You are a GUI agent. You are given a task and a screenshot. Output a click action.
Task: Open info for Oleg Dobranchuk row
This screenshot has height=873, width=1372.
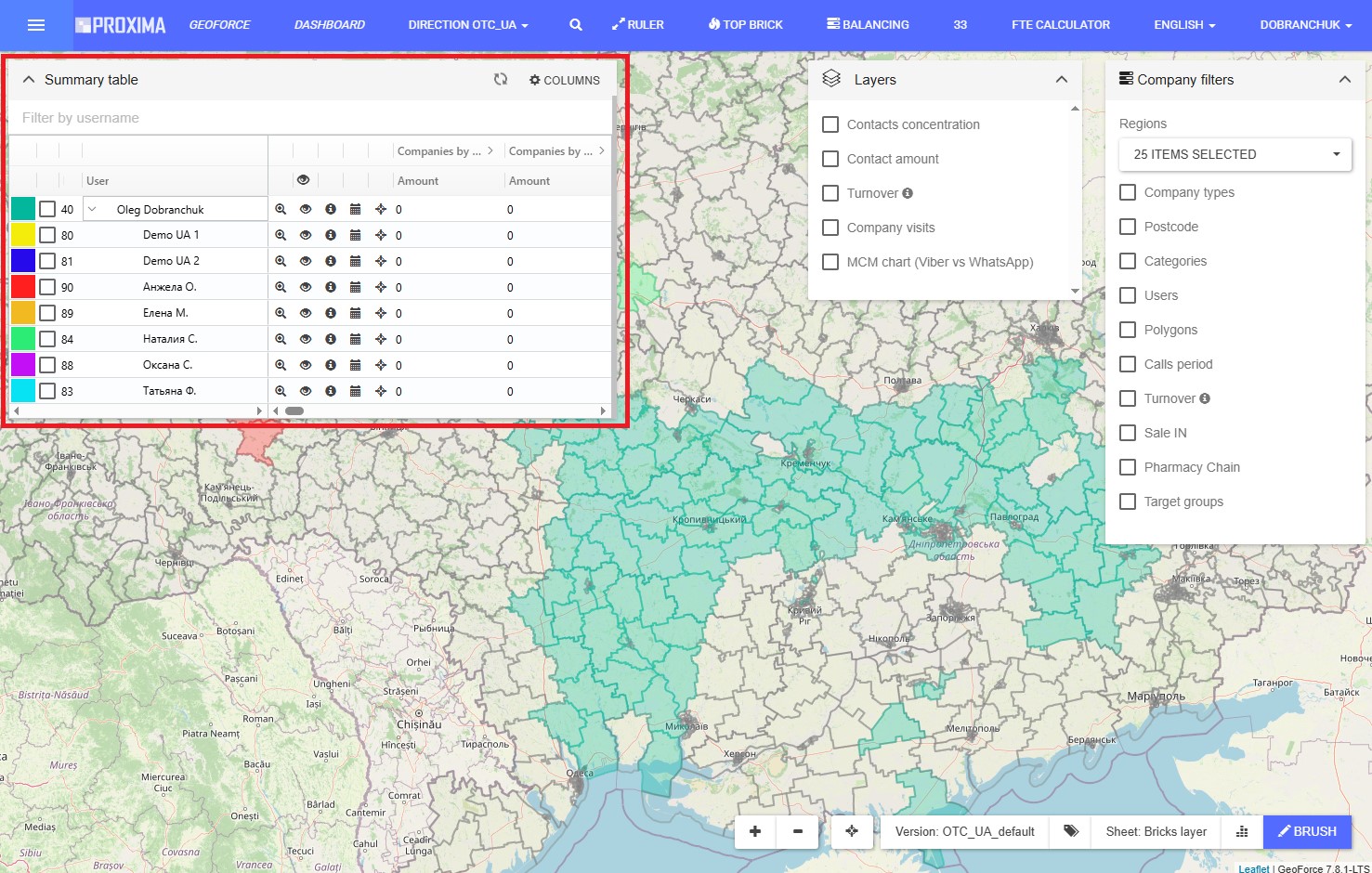[x=331, y=210]
